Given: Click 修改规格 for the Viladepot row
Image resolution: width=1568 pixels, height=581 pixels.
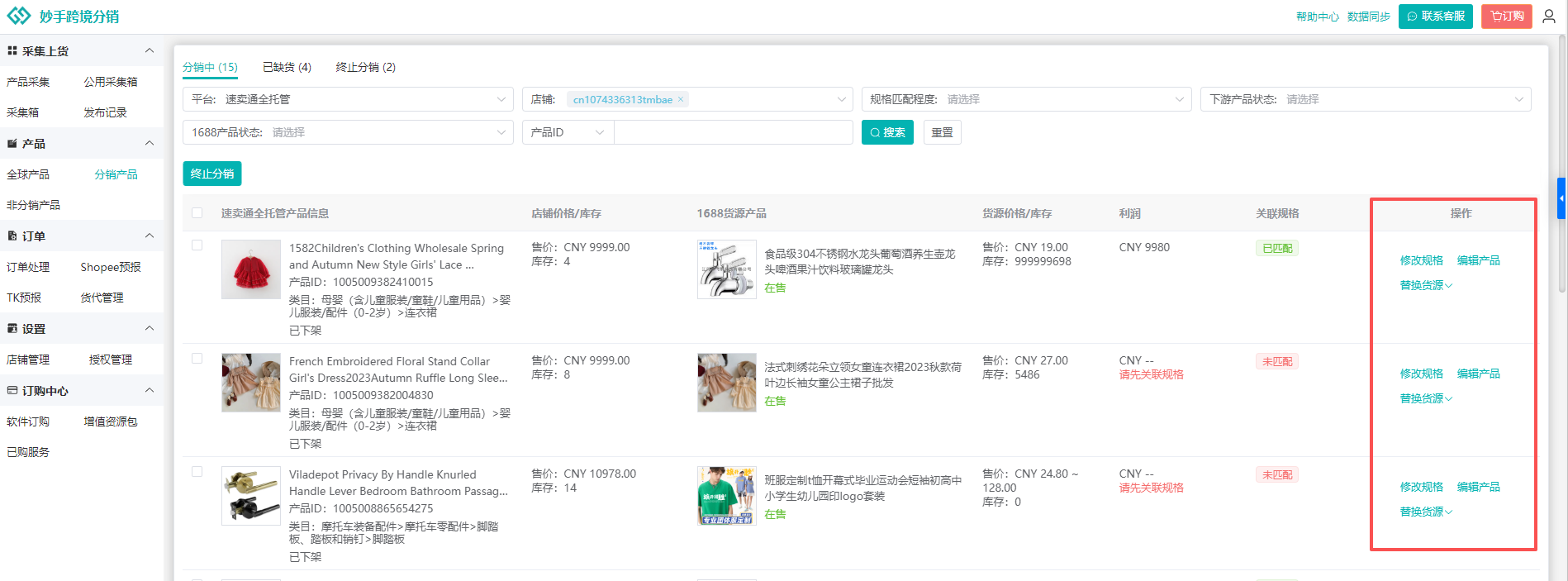Looking at the screenshot, I should coord(1422,488).
